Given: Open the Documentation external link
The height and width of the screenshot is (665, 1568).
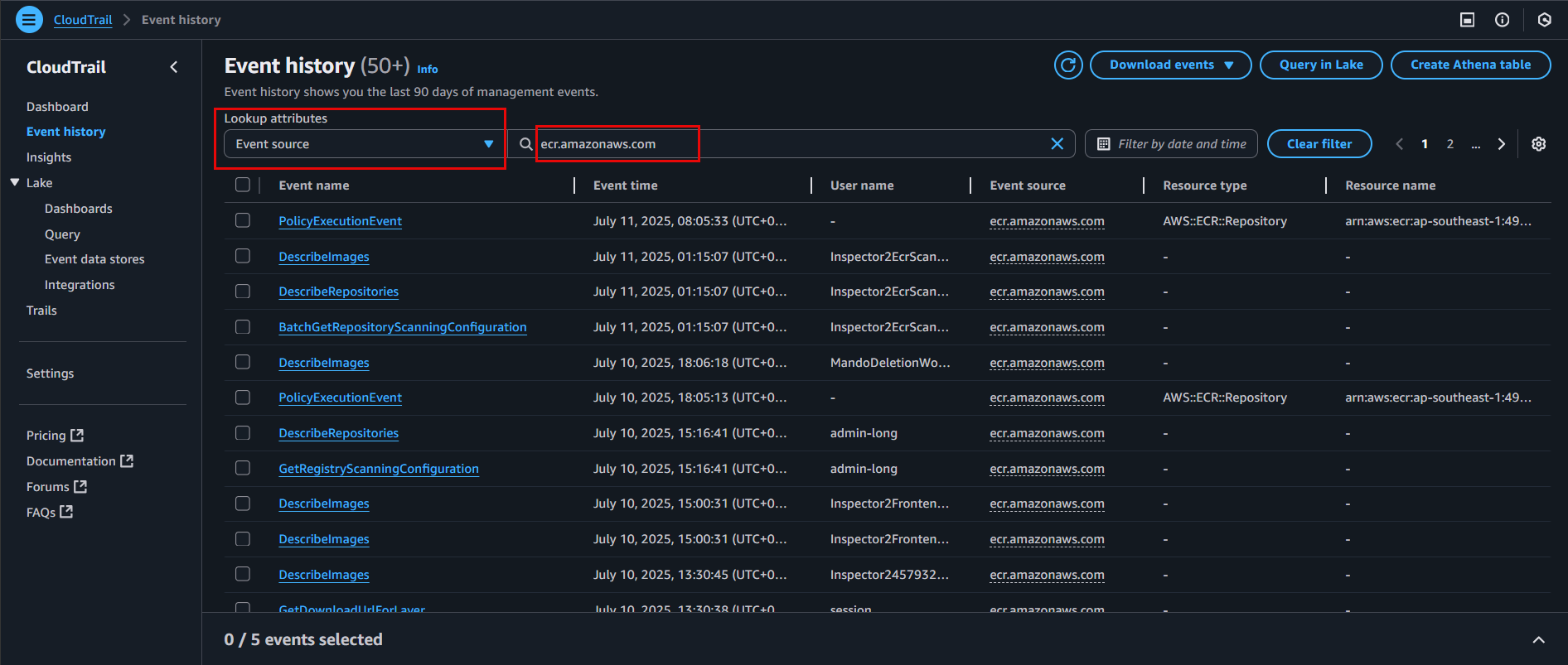Looking at the screenshot, I should pyautogui.click(x=80, y=461).
